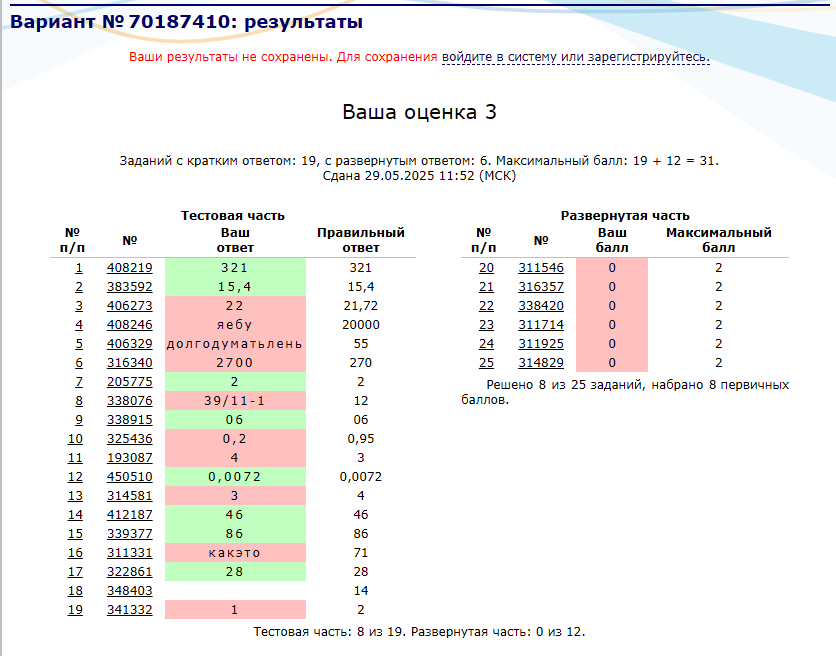Screen dimensions: 836x656
Task: Open the login or register link
Action: pos(576,57)
